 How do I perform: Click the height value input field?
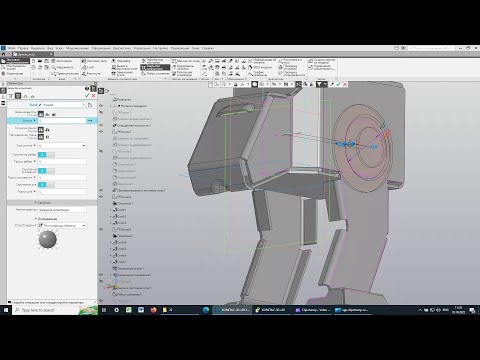pyautogui.click(x=62, y=120)
